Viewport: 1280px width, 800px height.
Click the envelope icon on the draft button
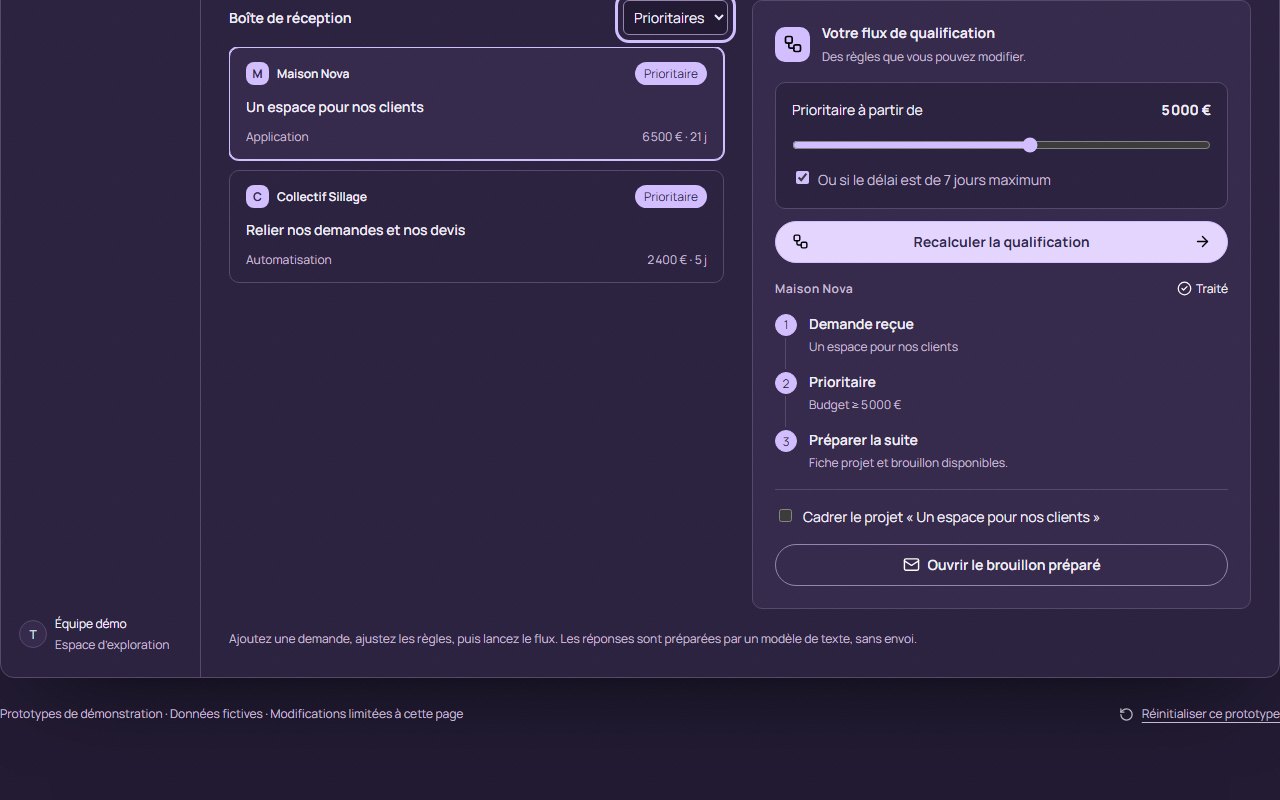(911, 565)
